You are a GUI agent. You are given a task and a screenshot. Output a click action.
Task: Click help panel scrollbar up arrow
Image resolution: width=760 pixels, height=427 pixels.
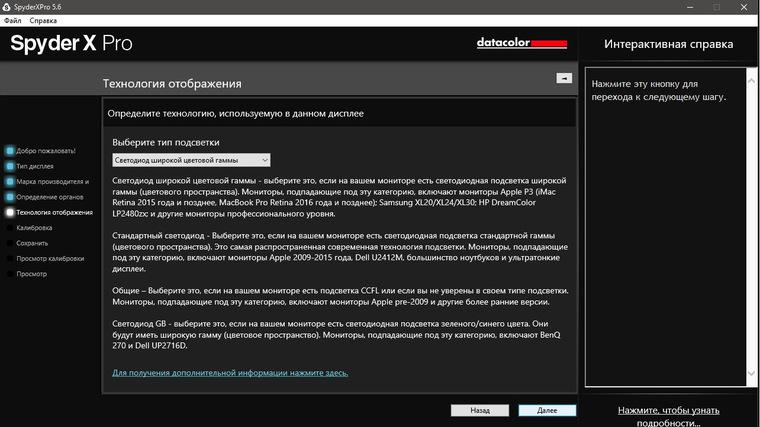(x=751, y=81)
